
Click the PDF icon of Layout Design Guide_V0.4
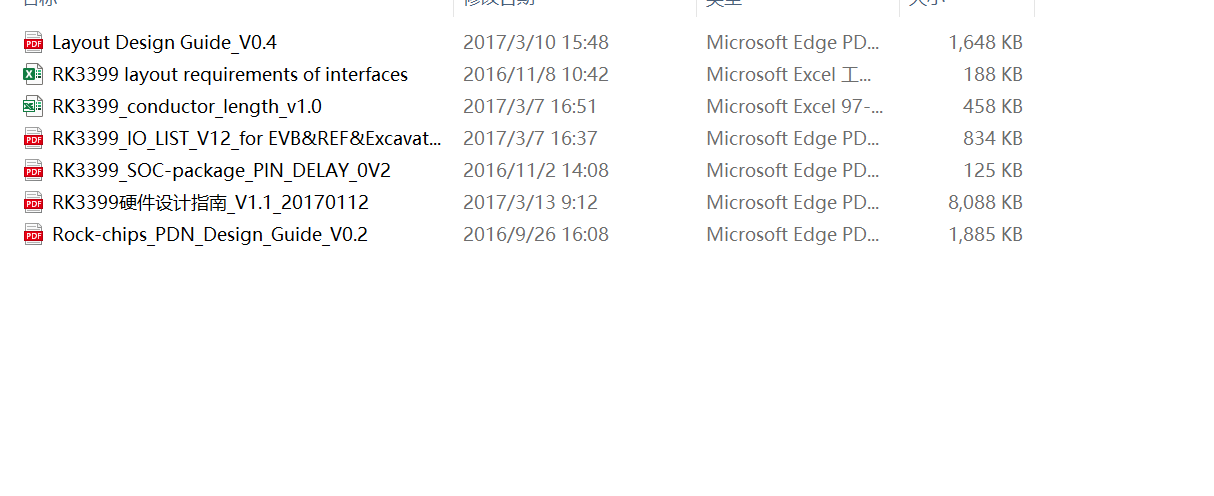pyautogui.click(x=33, y=42)
